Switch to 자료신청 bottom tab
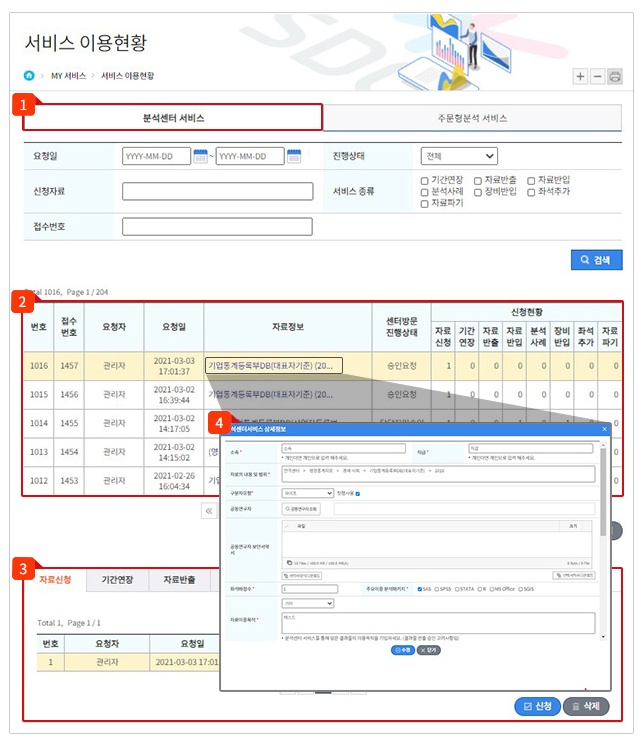The width and height of the screenshot is (643, 746). 55,579
